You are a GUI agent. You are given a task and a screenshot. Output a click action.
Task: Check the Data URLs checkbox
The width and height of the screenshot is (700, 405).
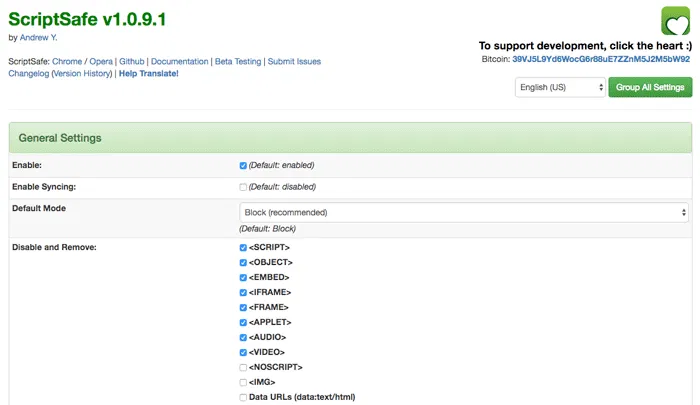[x=243, y=397]
